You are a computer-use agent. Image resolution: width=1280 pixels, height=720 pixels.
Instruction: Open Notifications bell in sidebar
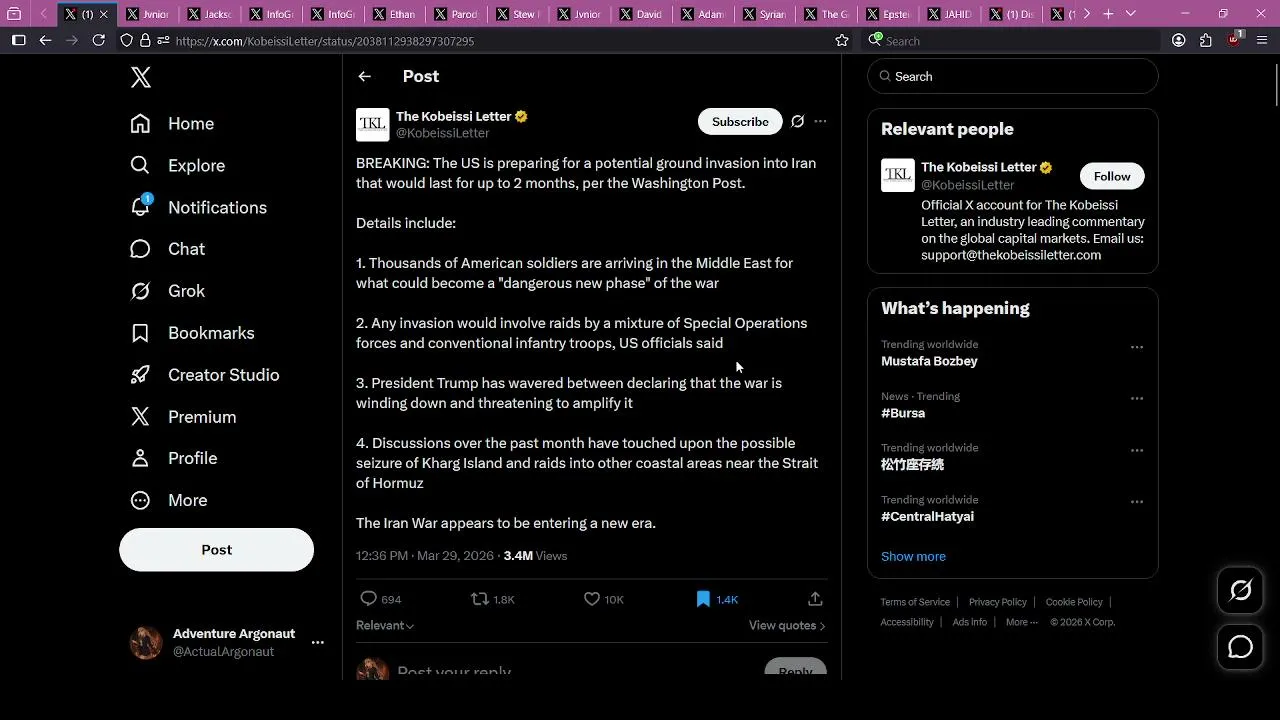pos(198,208)
